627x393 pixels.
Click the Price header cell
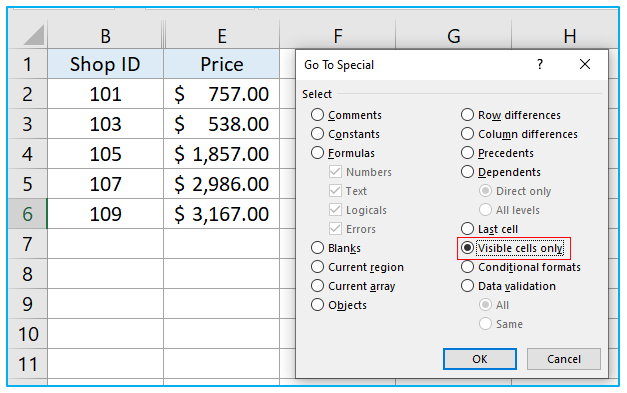[222, 64]
